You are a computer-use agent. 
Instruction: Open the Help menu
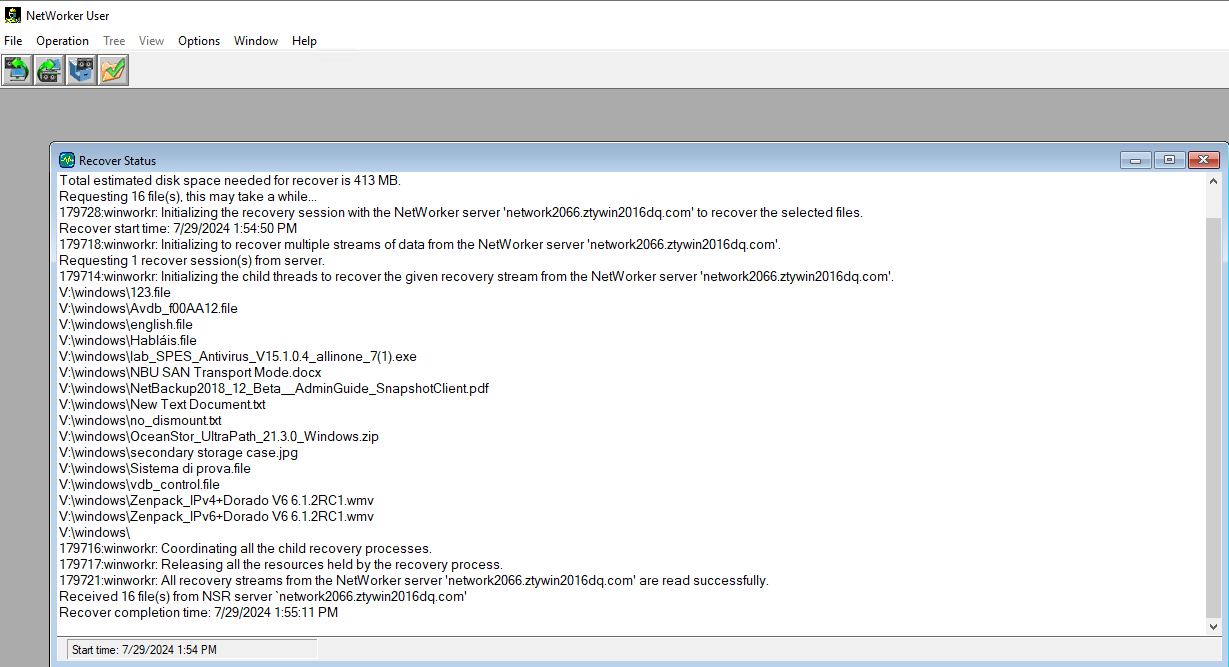[304, 41]
